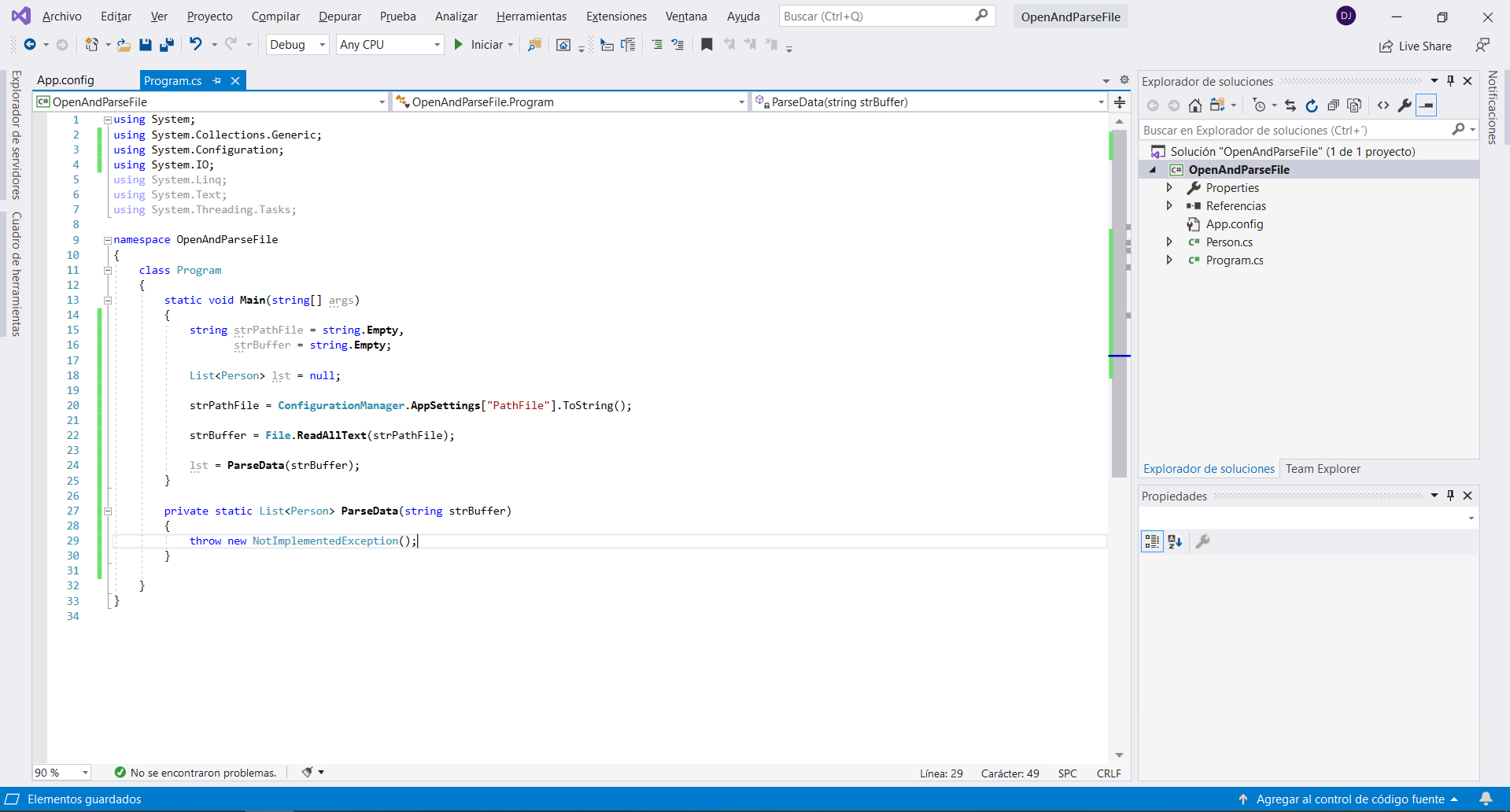
Task: Click the Save All toolbar icon
Action: point(166,45)
